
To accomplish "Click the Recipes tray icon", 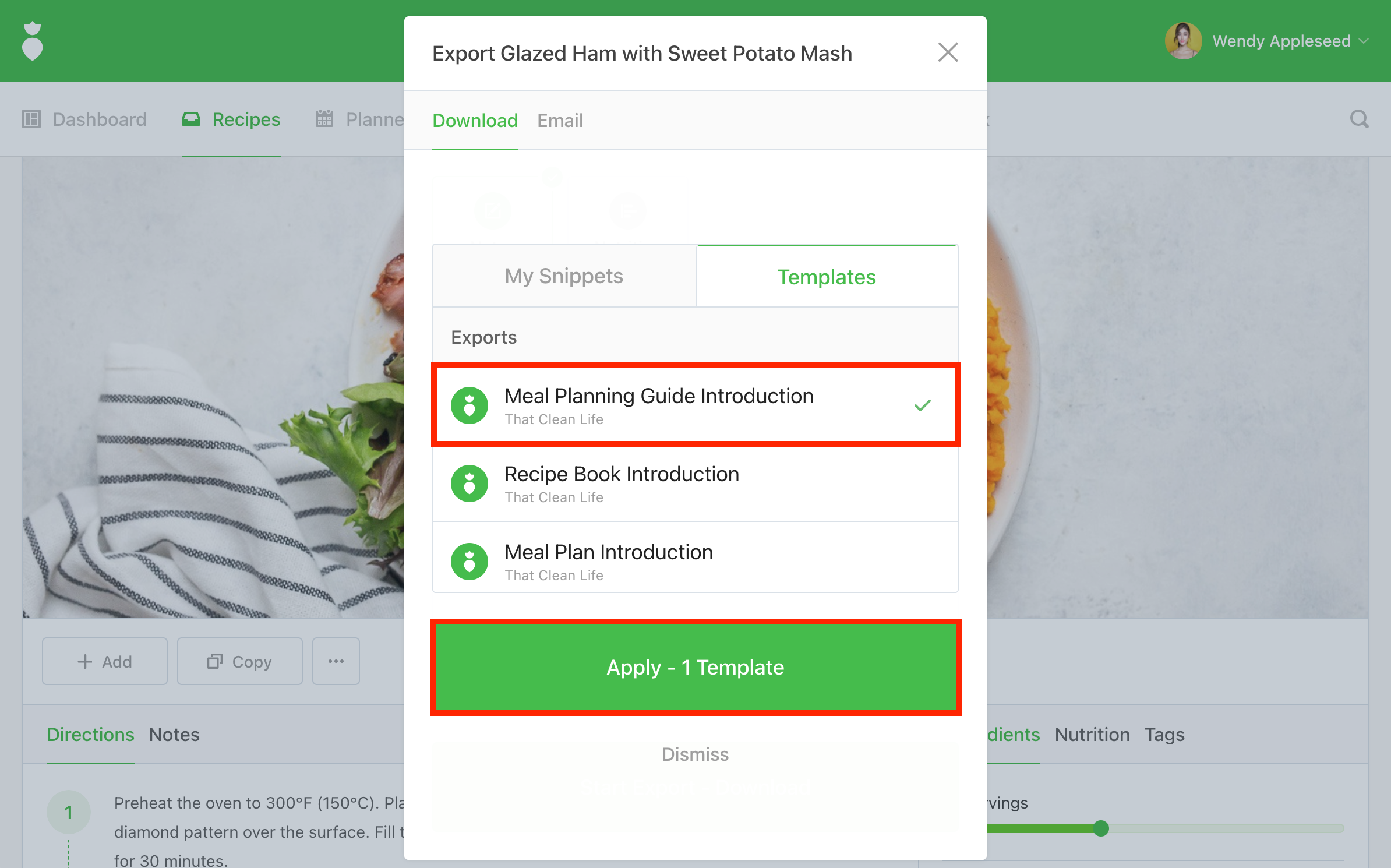I will click(x=191, y=119).
